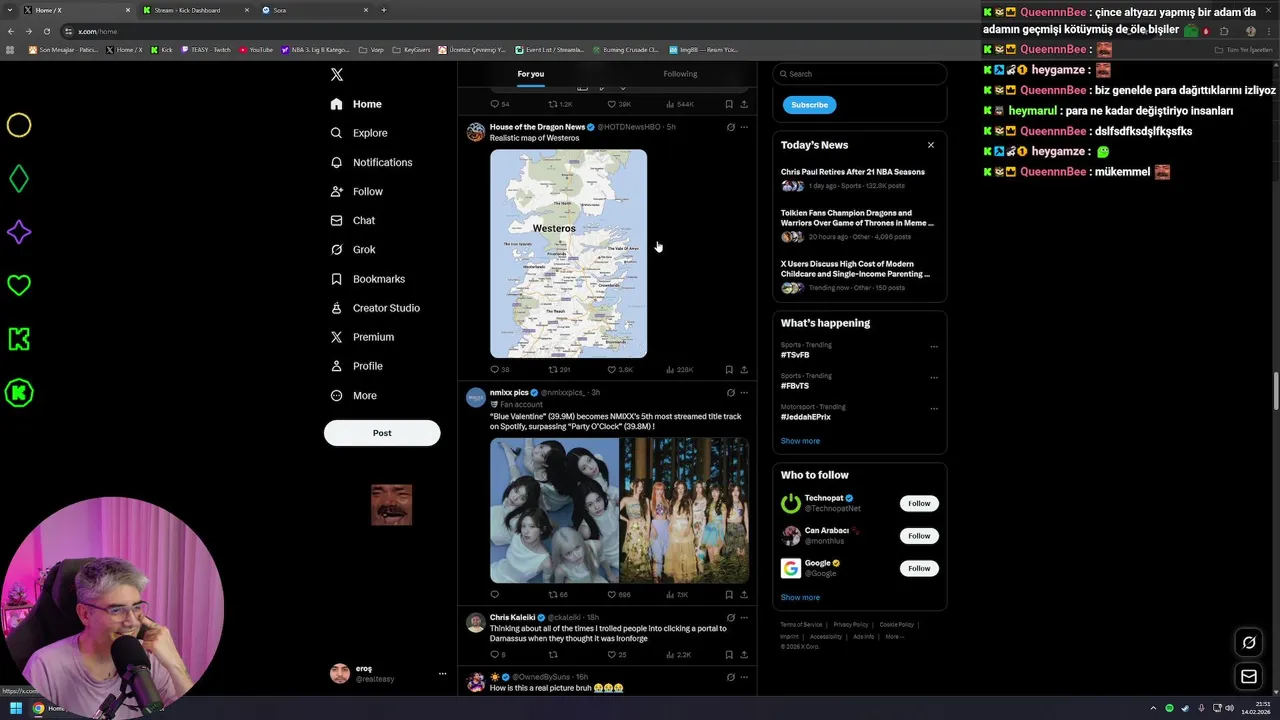This screenshot has height=720, width=1280.
Task: Share the Chris Kaleiki post
Action: (x=744, y=655)
